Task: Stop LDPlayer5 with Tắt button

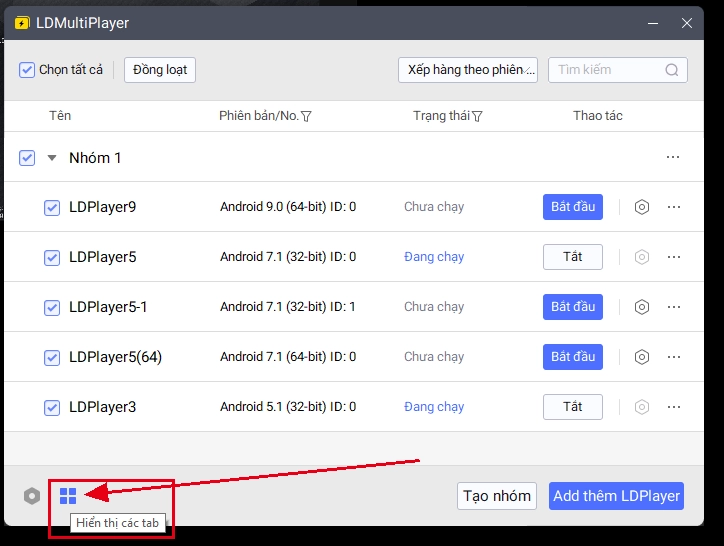Action: pos(573,257)
